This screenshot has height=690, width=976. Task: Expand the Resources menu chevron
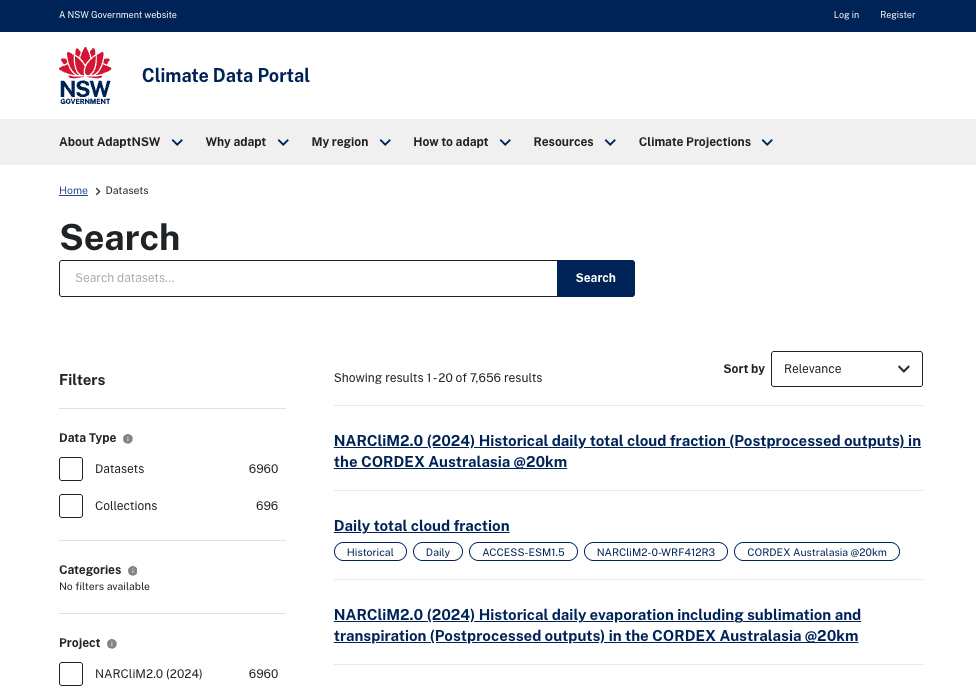(610, 142)
